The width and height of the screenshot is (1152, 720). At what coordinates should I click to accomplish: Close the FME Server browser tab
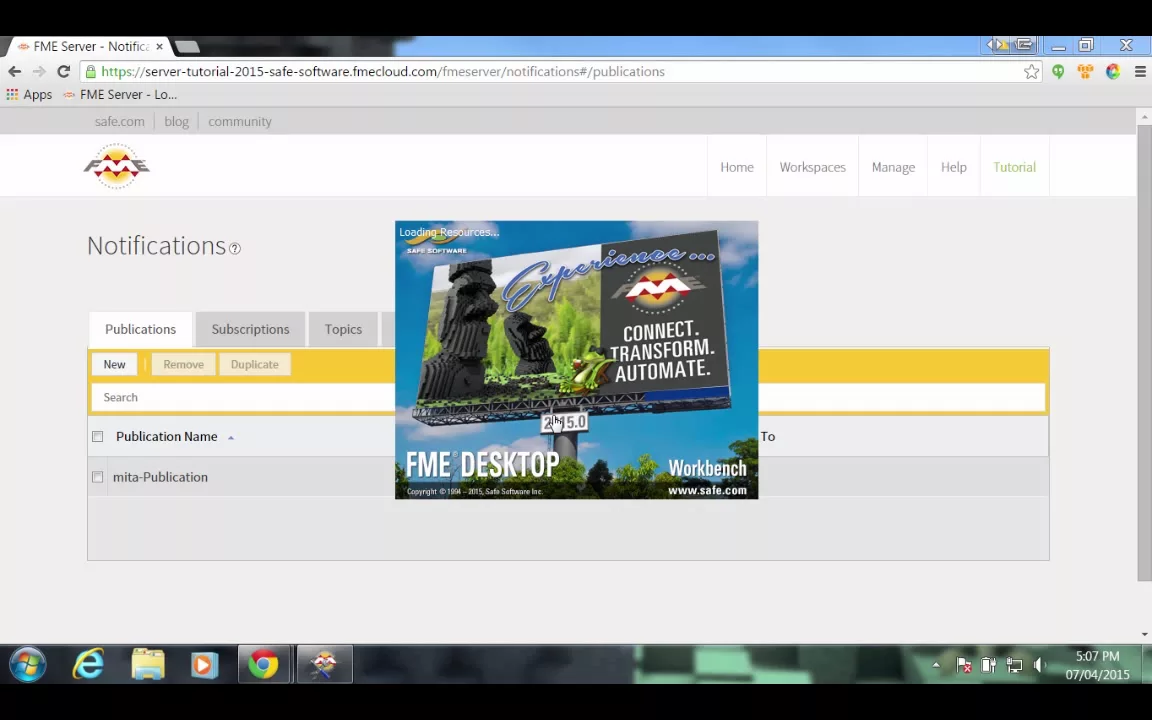click(159, 46)
